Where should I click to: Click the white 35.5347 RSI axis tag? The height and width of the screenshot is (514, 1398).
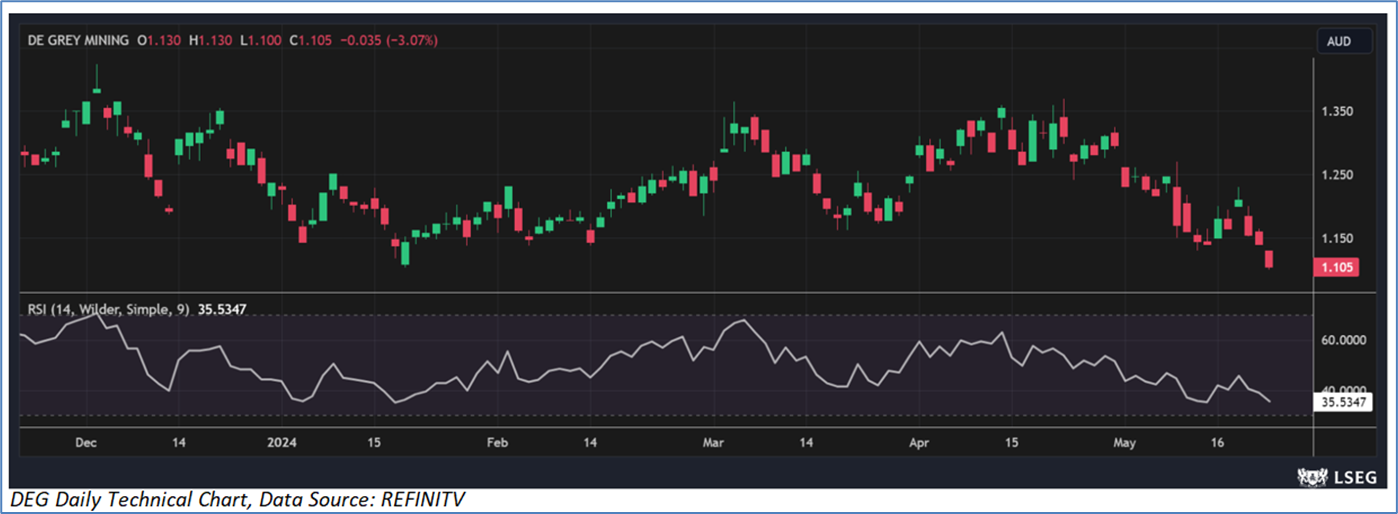click(x=1344, y=402)
